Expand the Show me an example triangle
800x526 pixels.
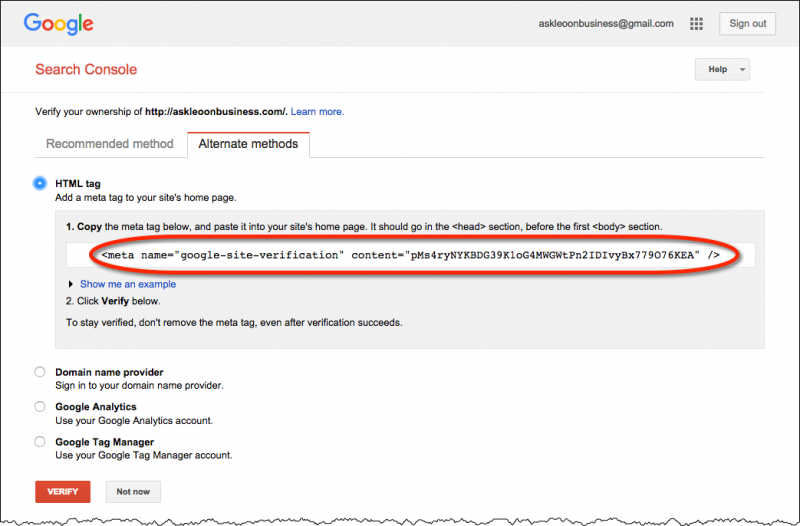[70, 284]
